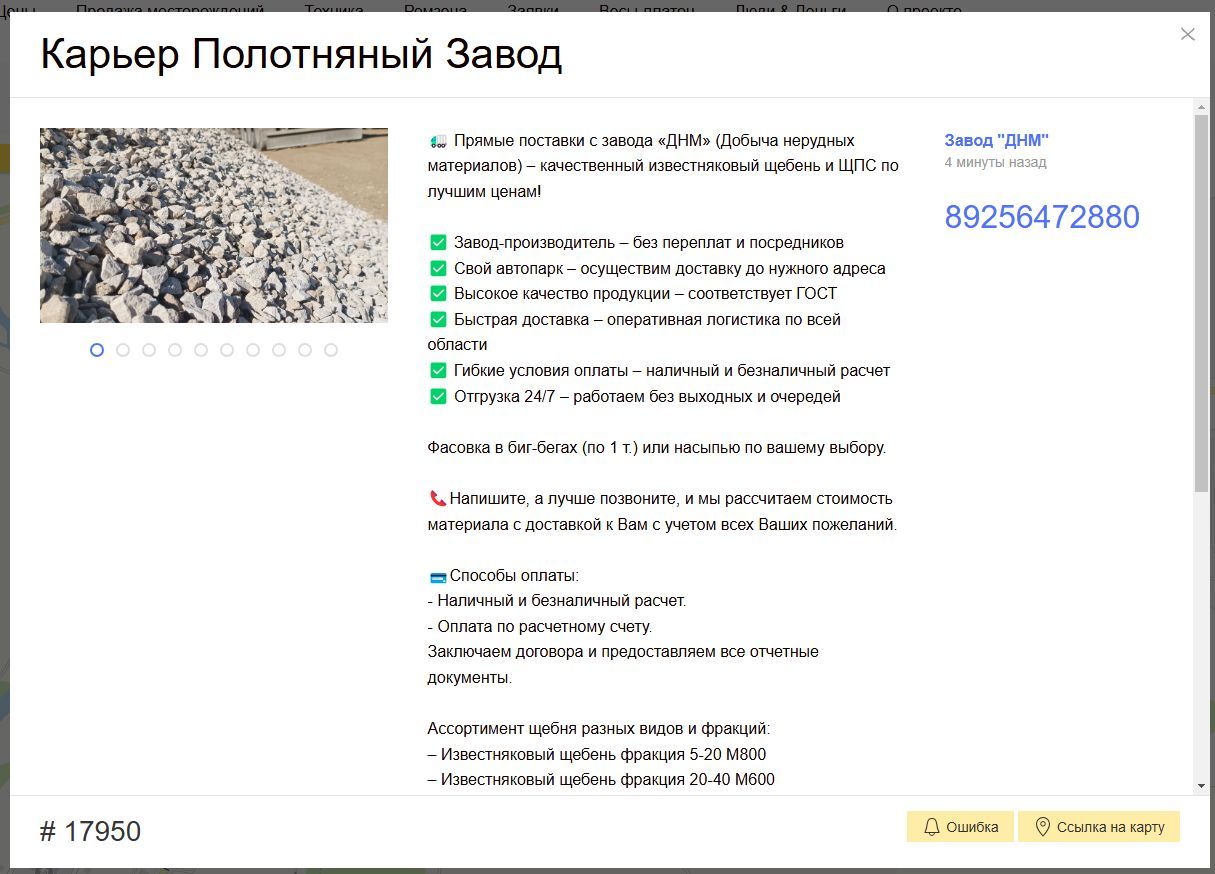The width and height of the screenshot is (1215, 874).
Task: Click the bell icon beside Ошибка
Action: (x=932, y=827)
